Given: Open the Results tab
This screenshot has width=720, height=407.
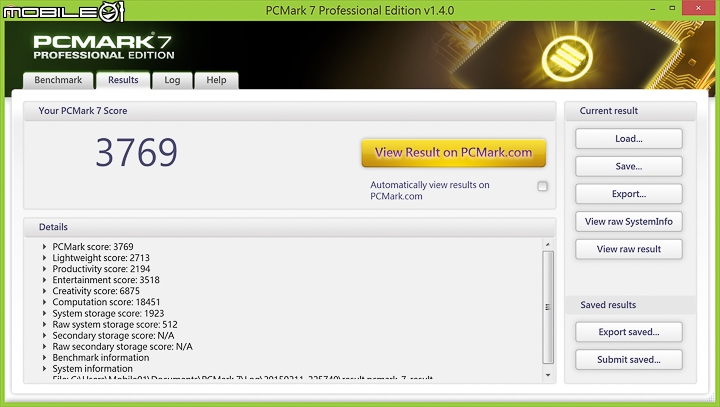Looking at the screenshot, I should pos(123,80).
